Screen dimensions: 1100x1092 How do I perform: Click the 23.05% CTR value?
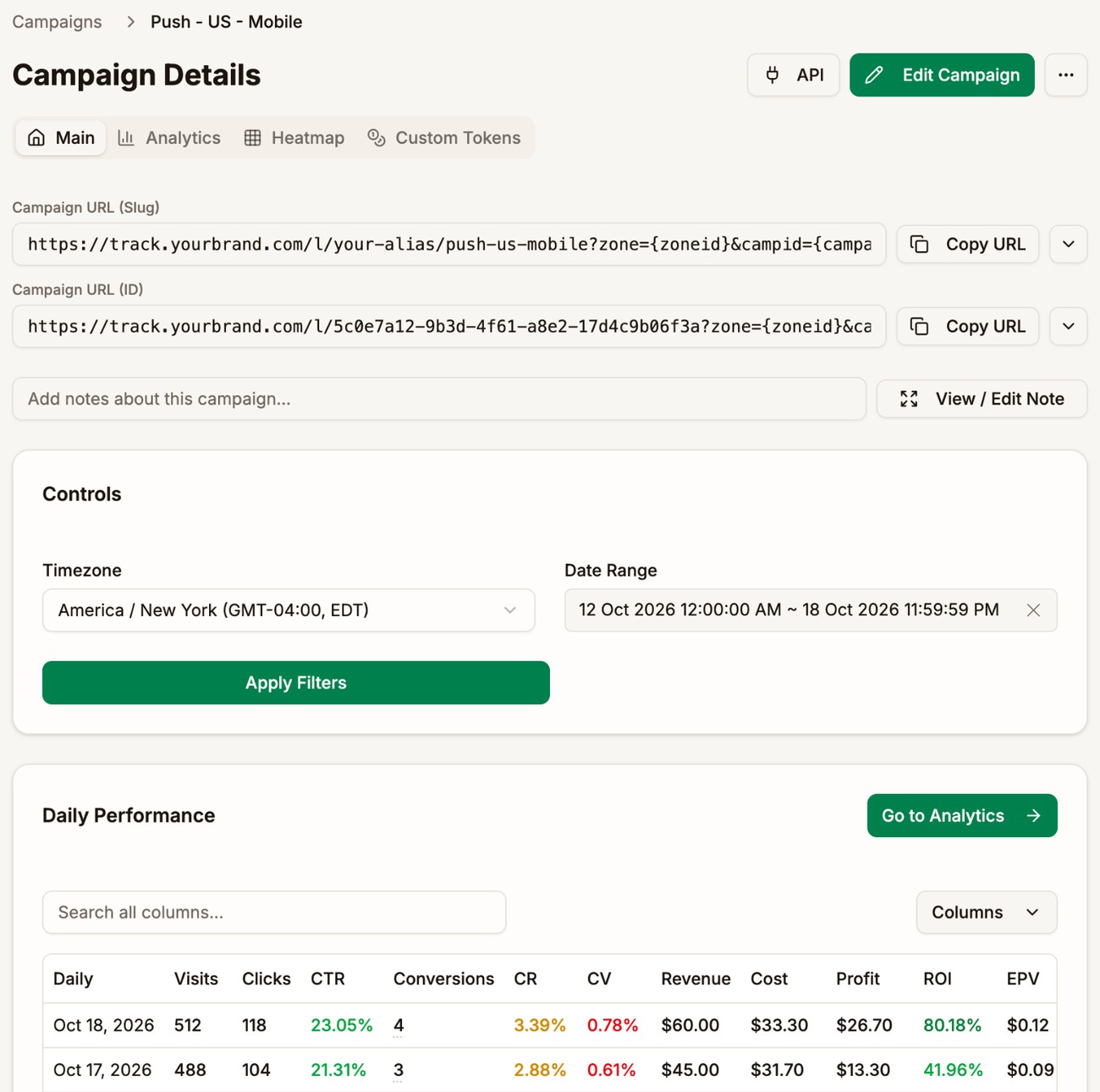(341, 1026)
